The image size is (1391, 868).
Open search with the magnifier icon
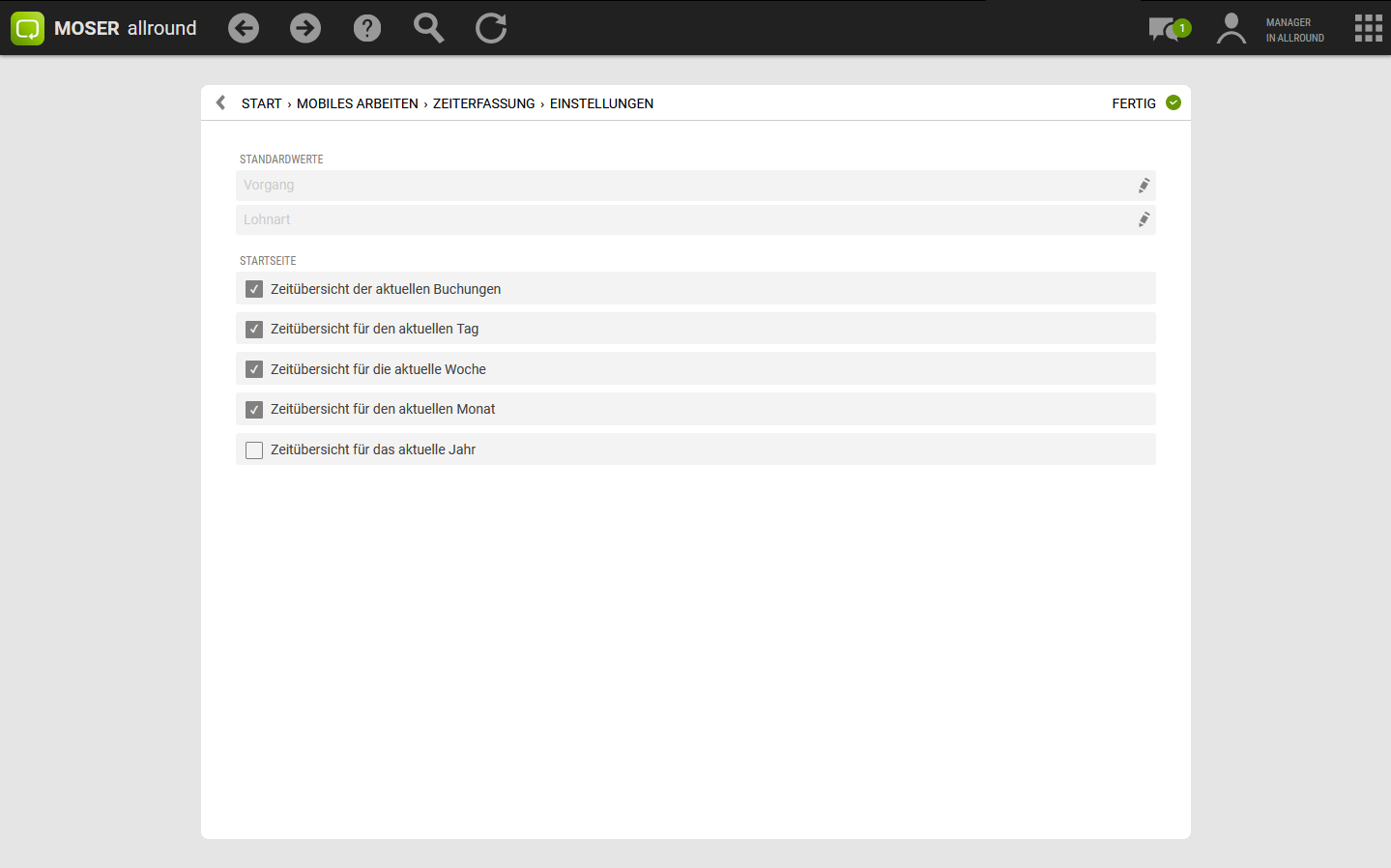pos(428,28)
